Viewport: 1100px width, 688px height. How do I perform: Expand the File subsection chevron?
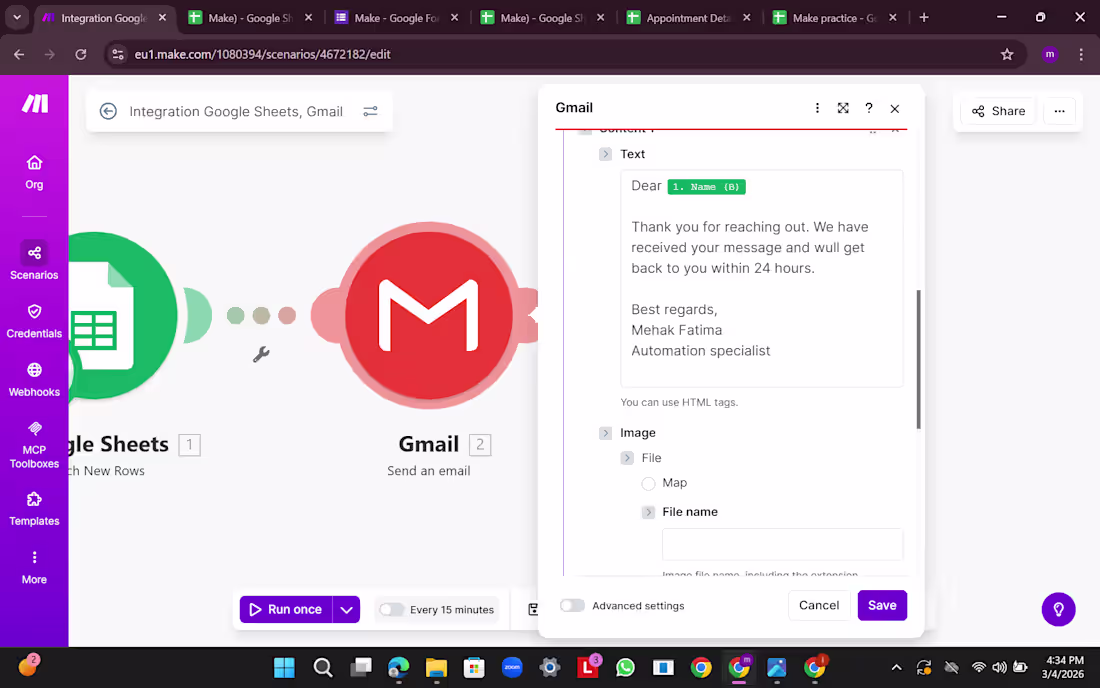tap(627, 458)
